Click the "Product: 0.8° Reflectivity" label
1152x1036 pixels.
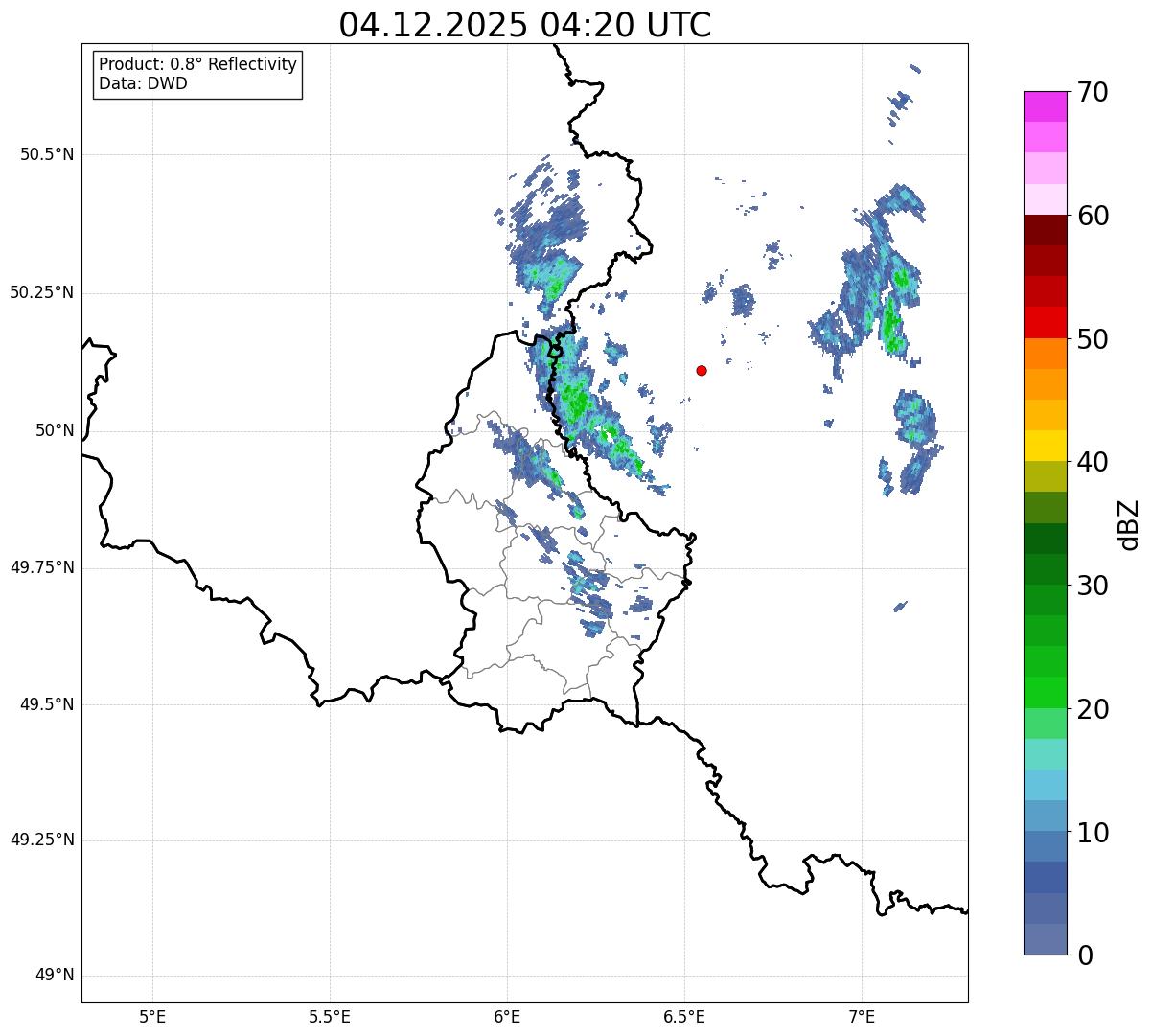(198, 64)
